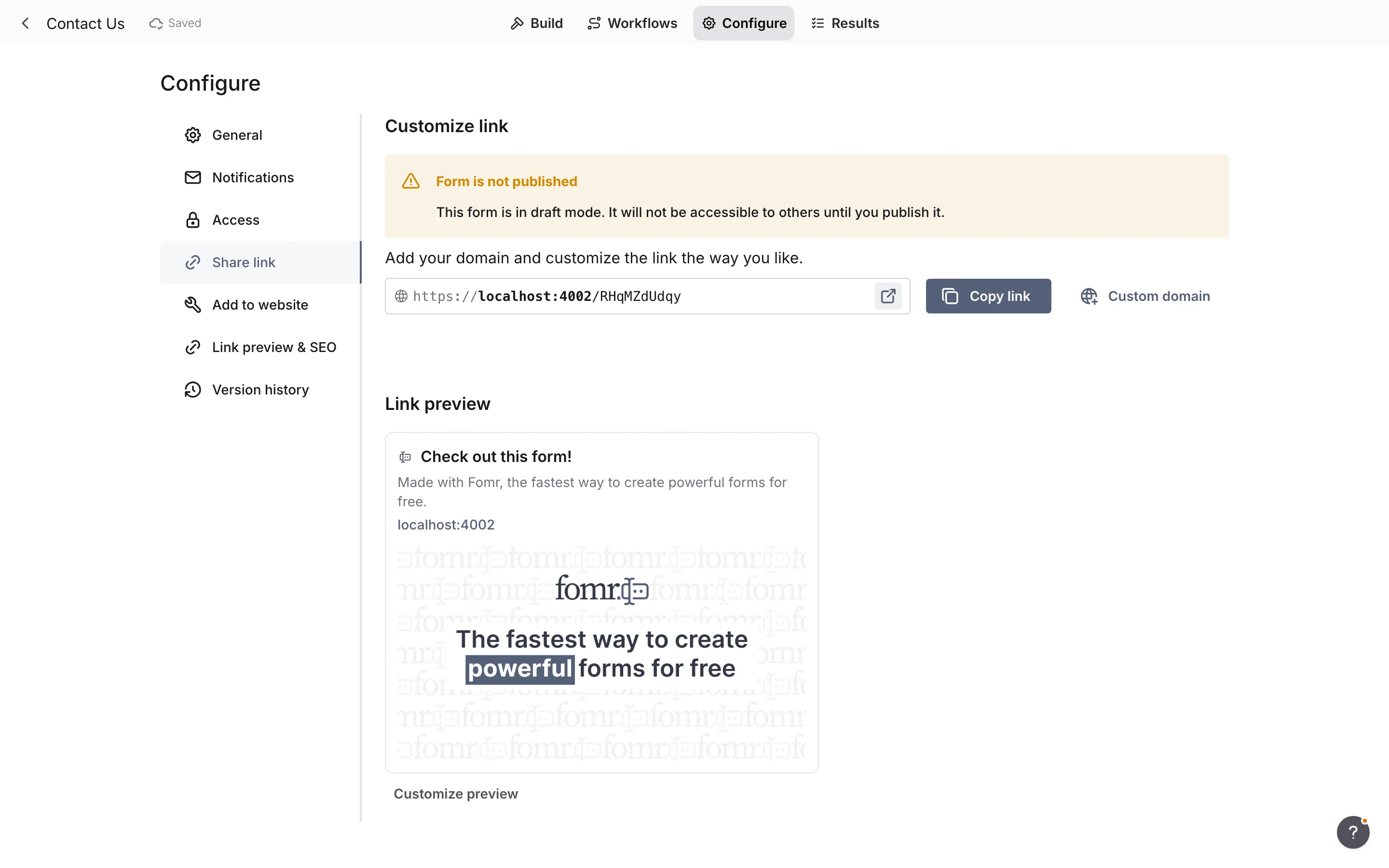Open the help question mark button

coord(1353,832)
